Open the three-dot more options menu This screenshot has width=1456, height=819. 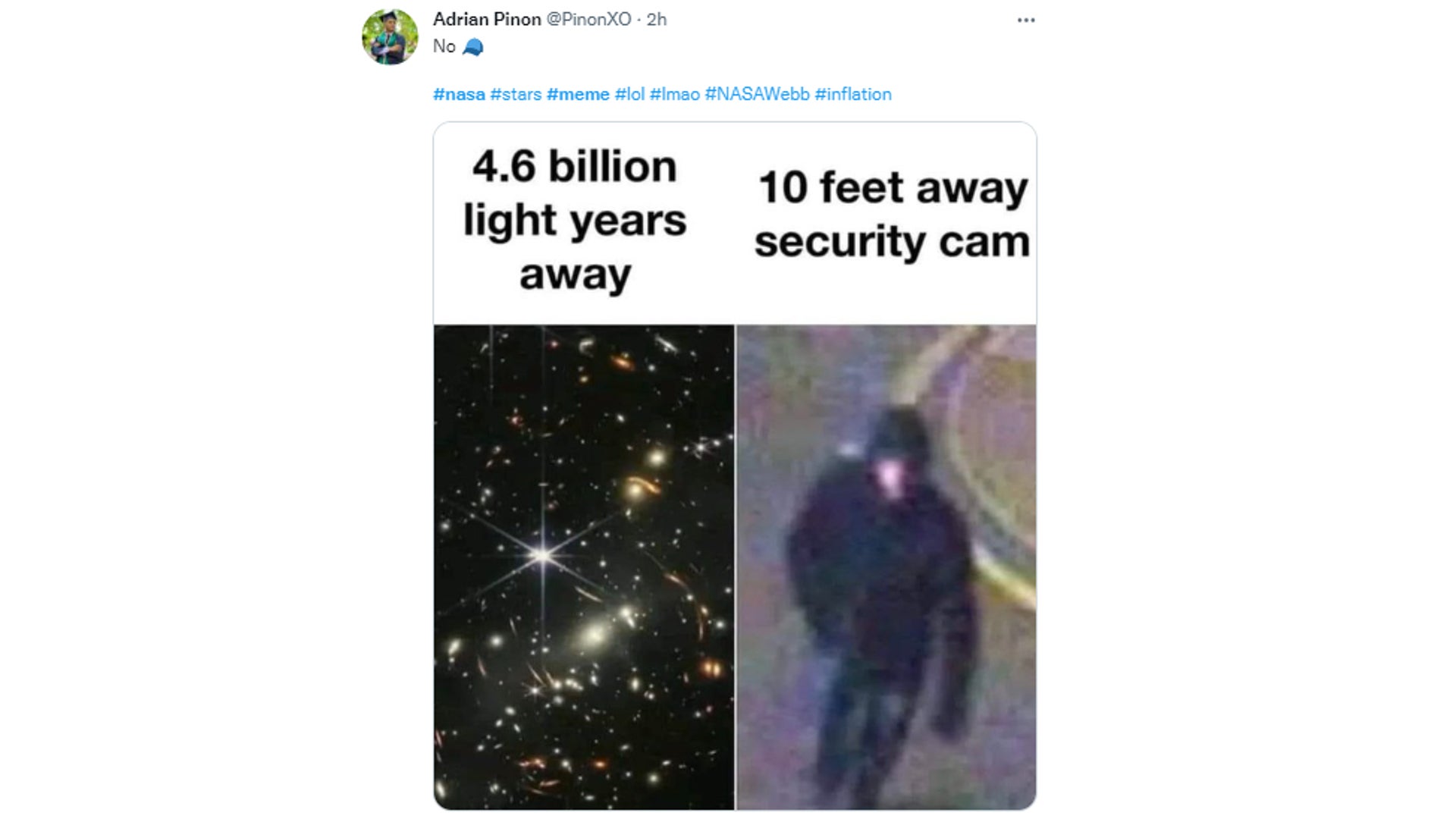(x=1026, y=20)
